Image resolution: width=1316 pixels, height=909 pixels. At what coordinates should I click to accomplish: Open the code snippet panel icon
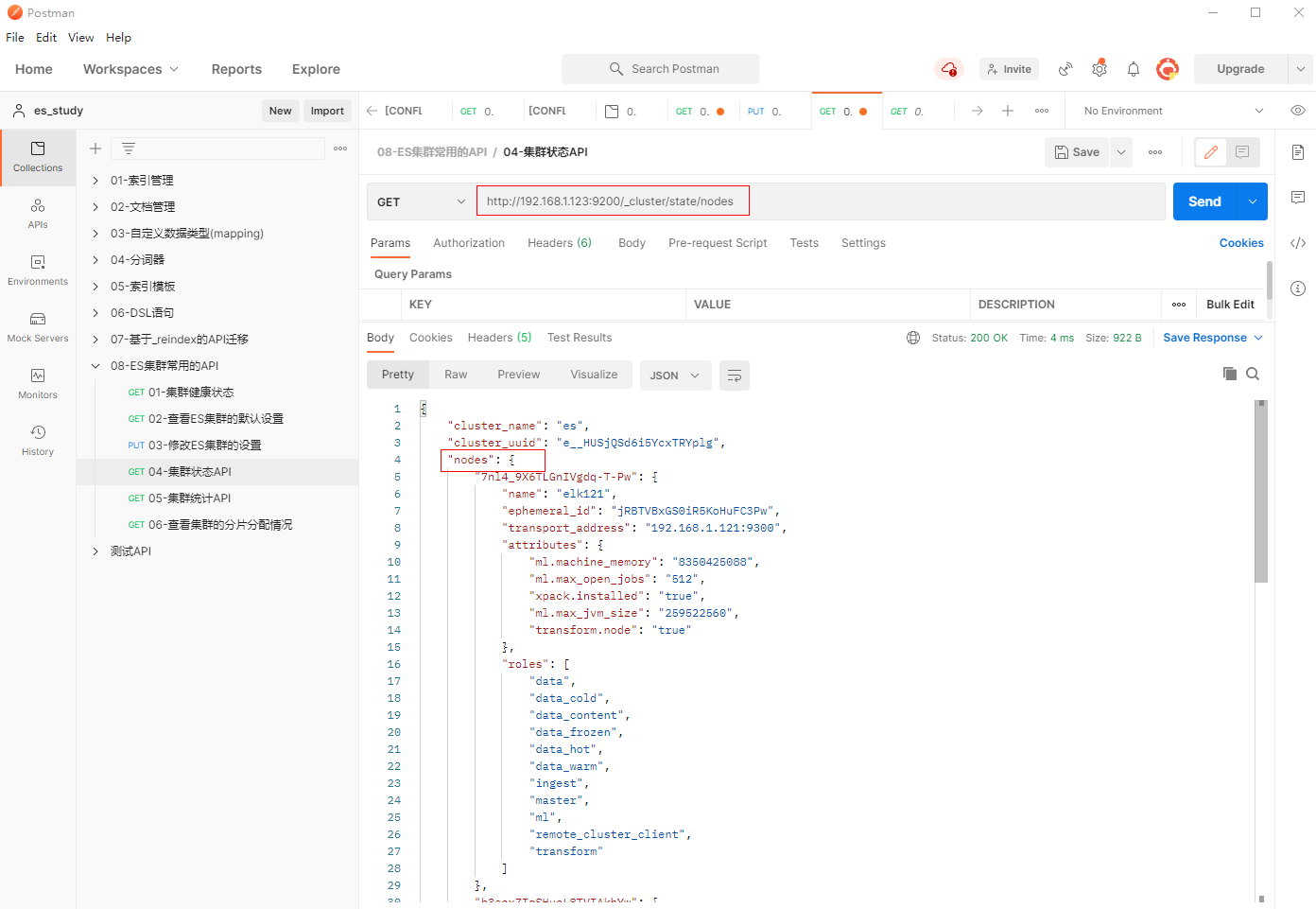point(1297,243)
